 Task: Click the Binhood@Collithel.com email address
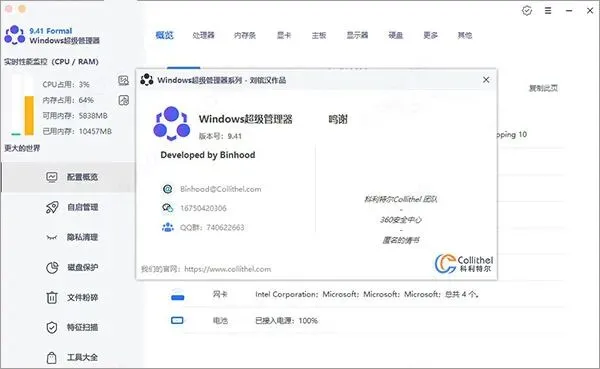point(221,189)
